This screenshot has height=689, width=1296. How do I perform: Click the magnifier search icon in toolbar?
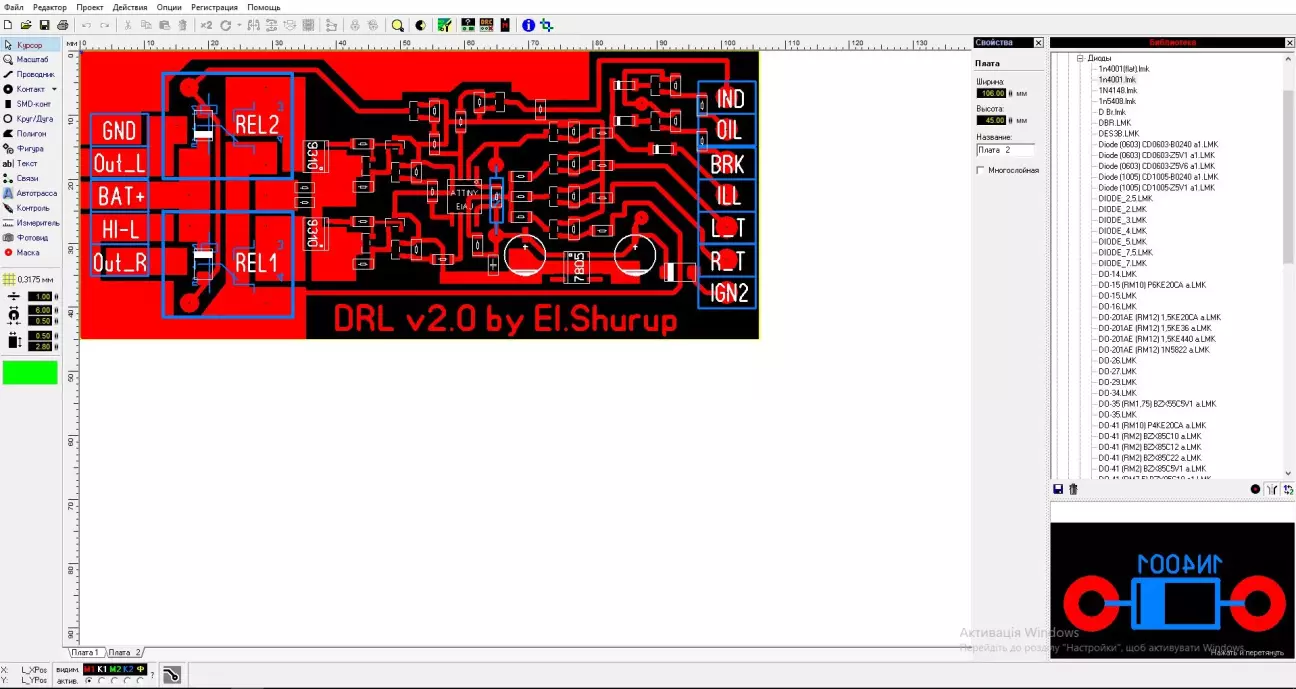tap(397, 25)
